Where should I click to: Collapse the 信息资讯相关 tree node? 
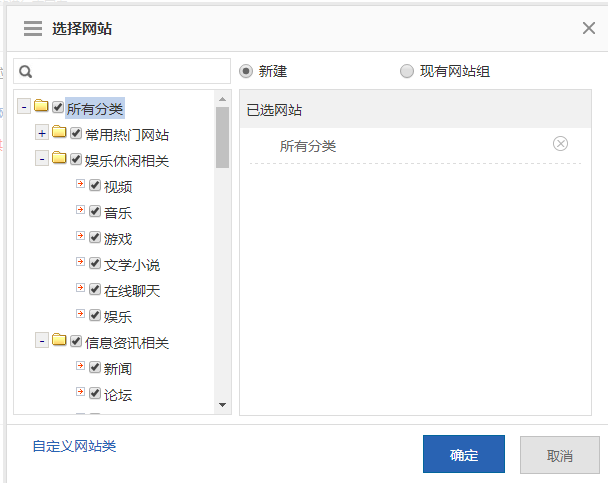coord(42,341)
